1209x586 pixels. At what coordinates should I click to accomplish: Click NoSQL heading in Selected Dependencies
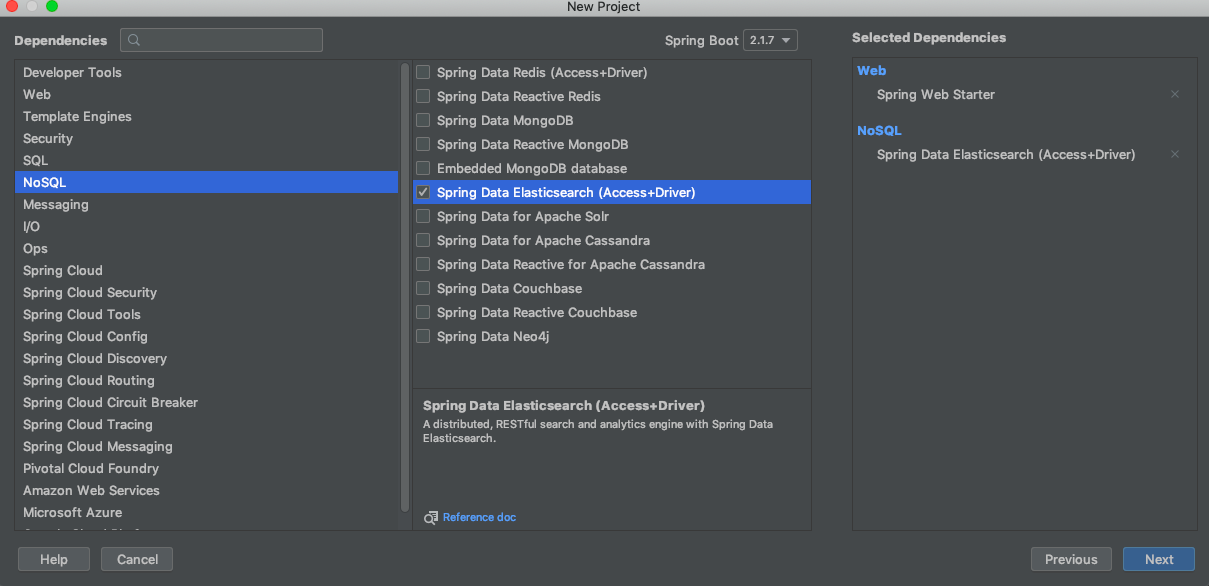pos(879,131)
